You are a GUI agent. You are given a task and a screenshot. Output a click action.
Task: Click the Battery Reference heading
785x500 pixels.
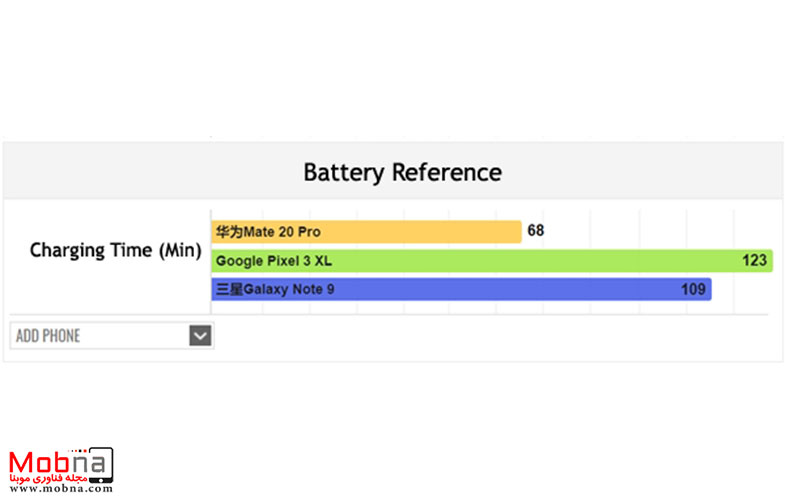coord(402,172)
